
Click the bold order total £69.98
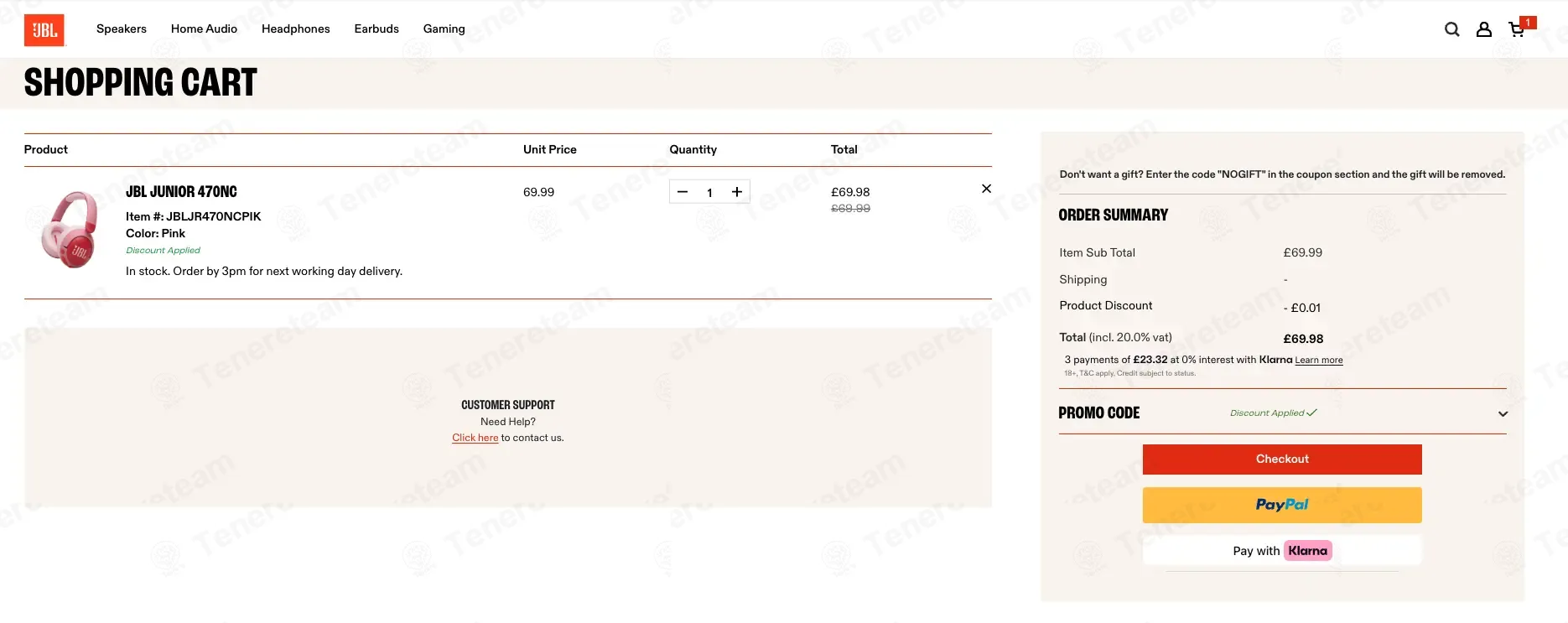[1303, 339]
